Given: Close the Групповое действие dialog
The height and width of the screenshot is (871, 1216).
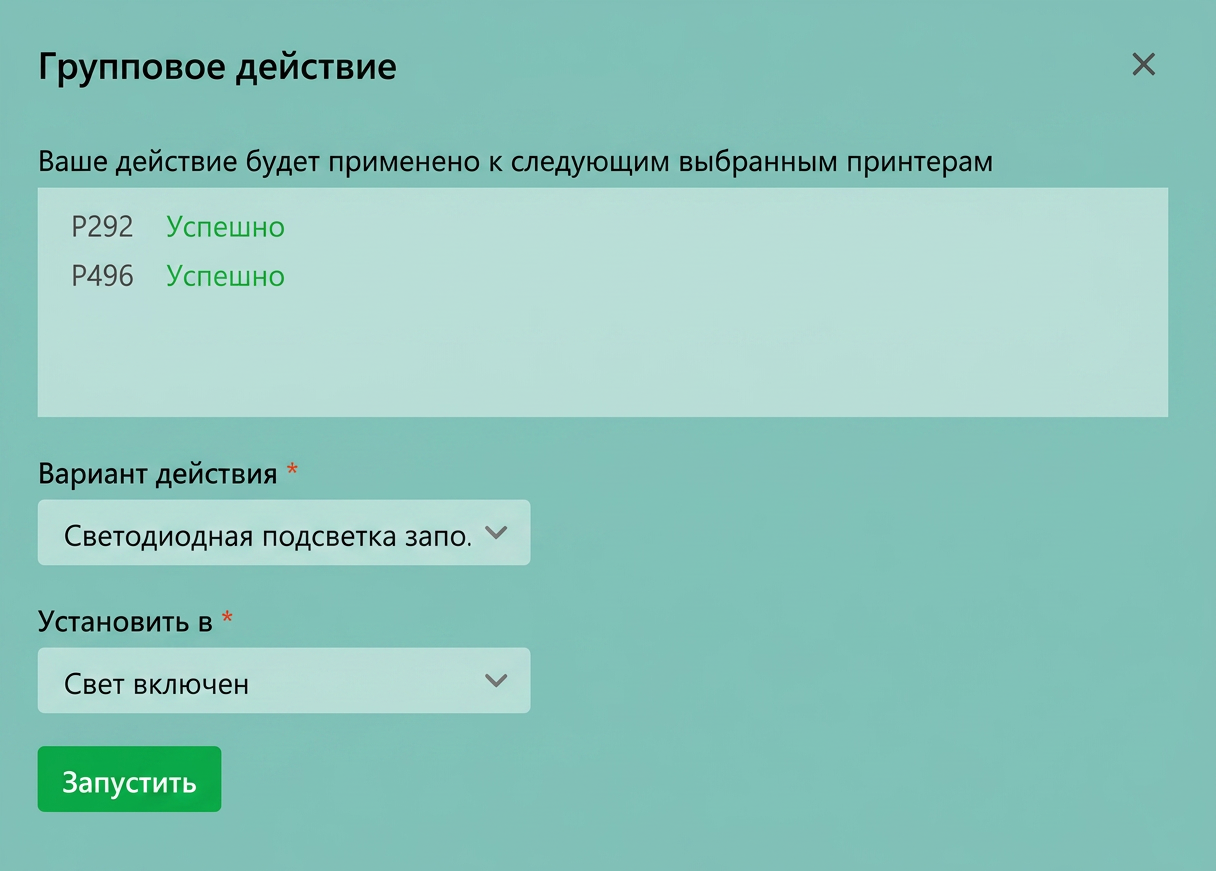Looking at the screenshot, I should point(1143,65).
